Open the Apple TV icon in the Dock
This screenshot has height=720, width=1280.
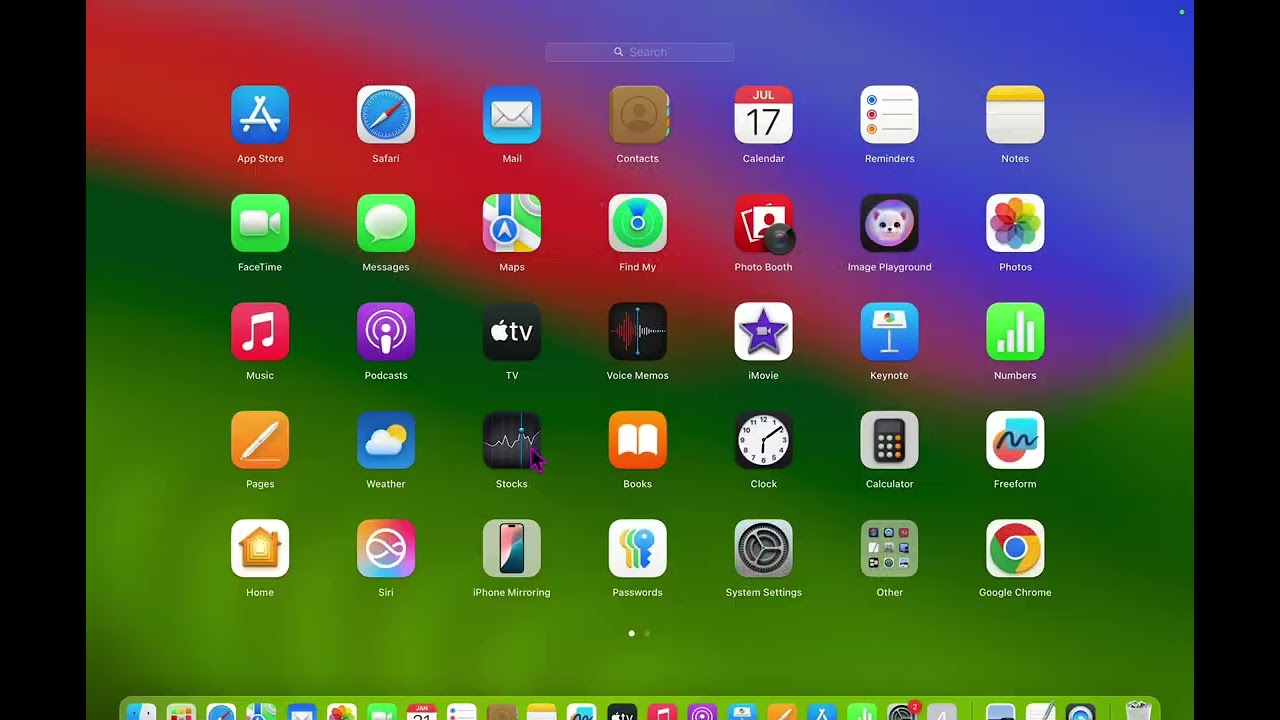[622, 712]
